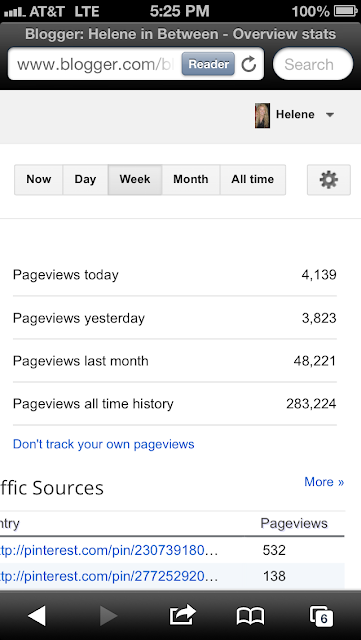This screenshot has height=640, width=361.
Task: Tap the www.blogger.com address field
Action: pyautogui.click(x=96, y=64)
